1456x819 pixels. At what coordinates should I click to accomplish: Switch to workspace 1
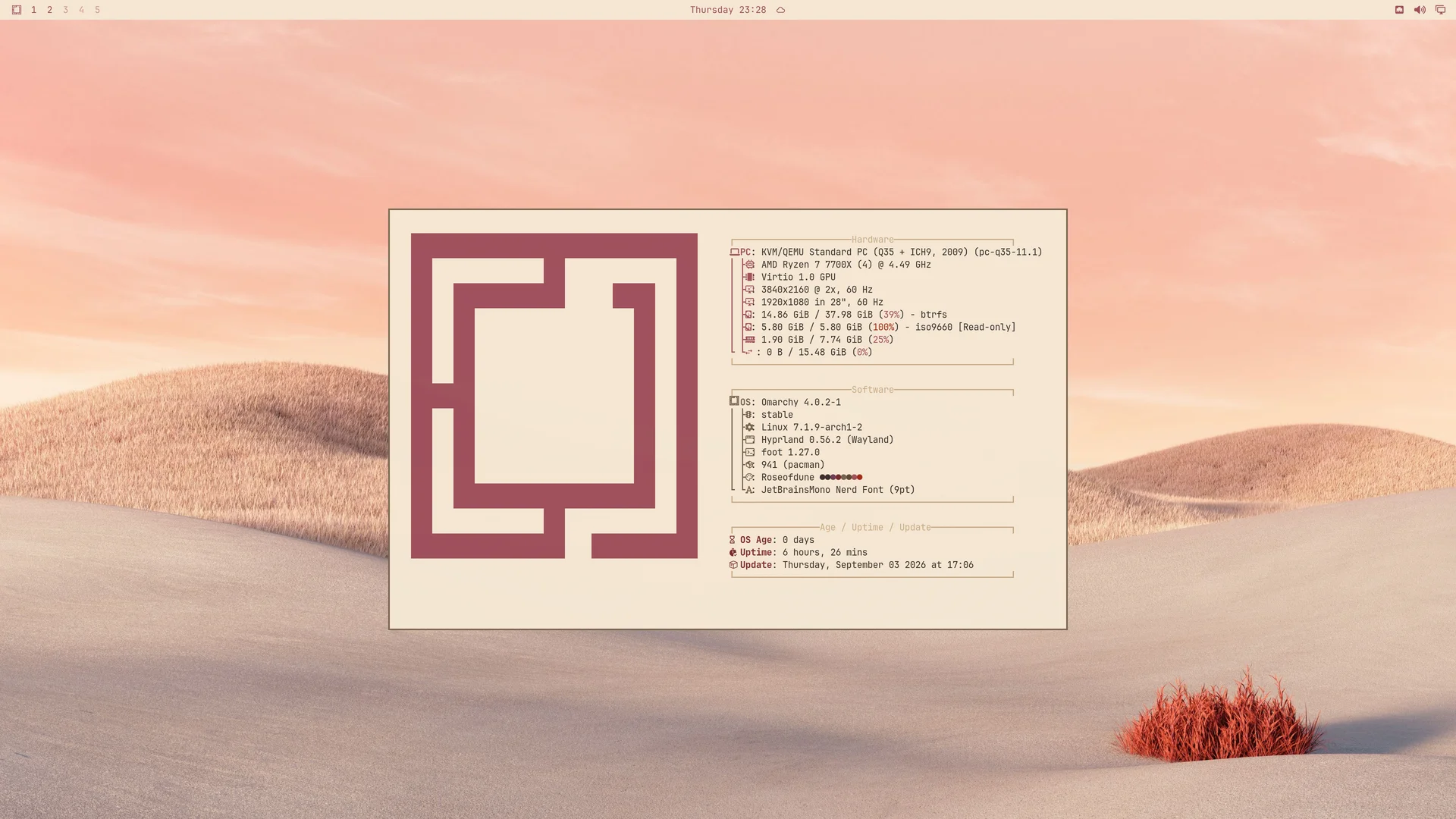click(x=33, y=10)
